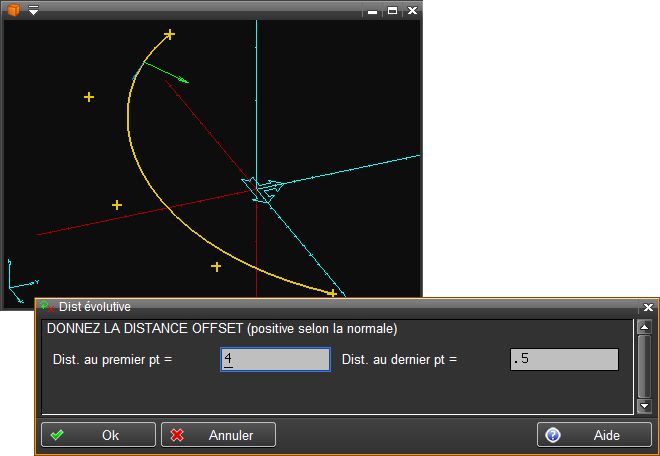
Task: Select the green normal direction arrow
Action: (166, 72)
